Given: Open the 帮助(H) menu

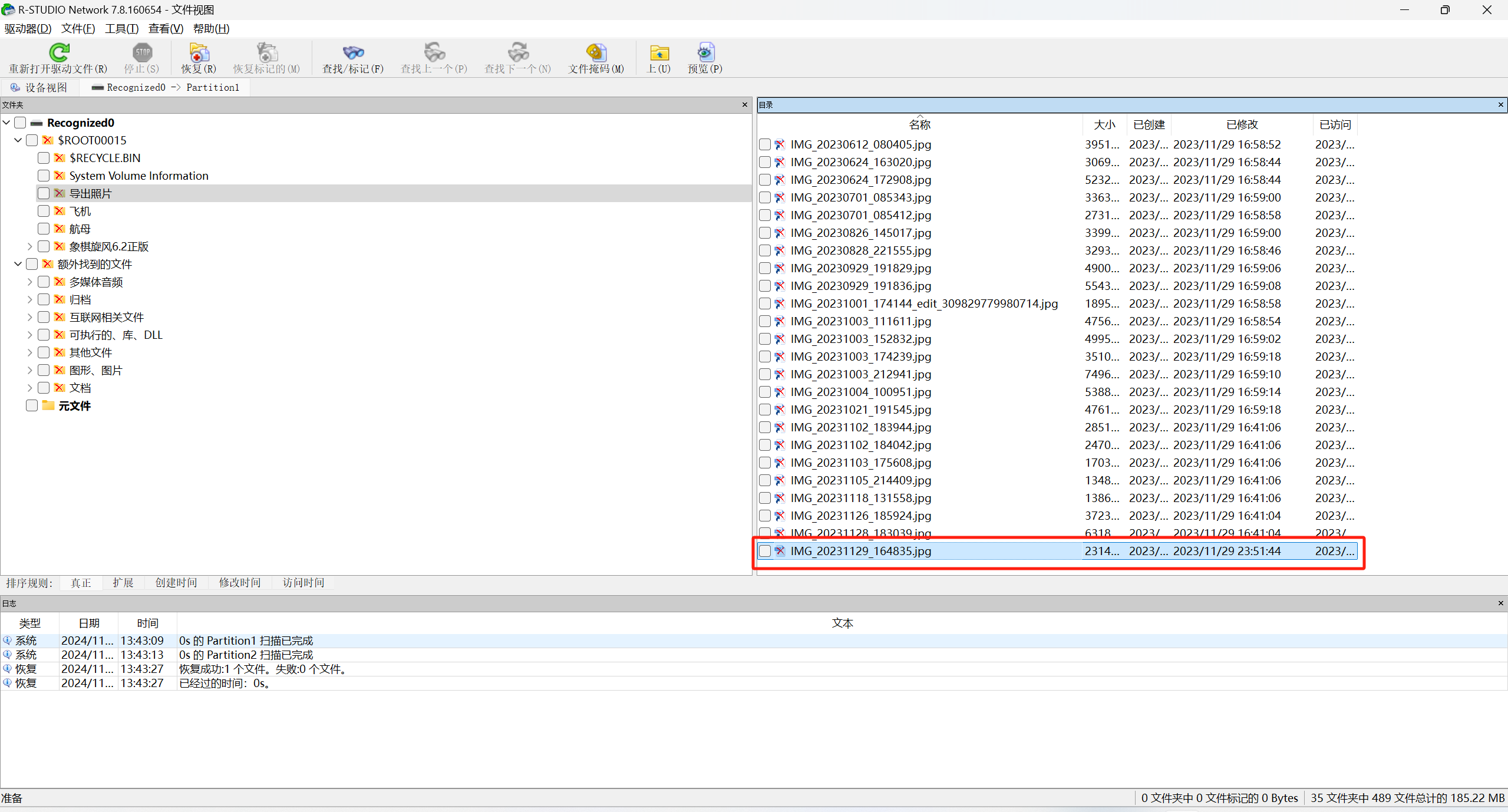Looking at the screenshot, I should point(211,29).
